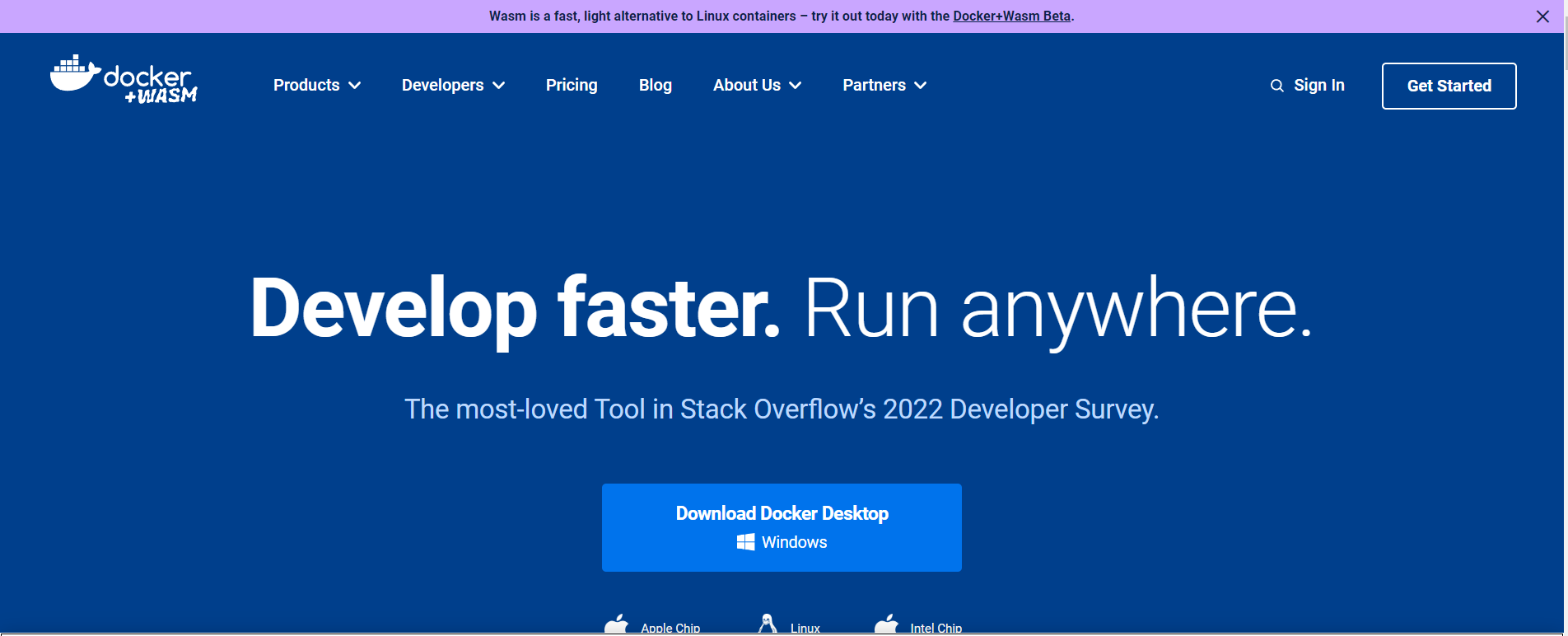Open the Blog page

click(656, 86)
